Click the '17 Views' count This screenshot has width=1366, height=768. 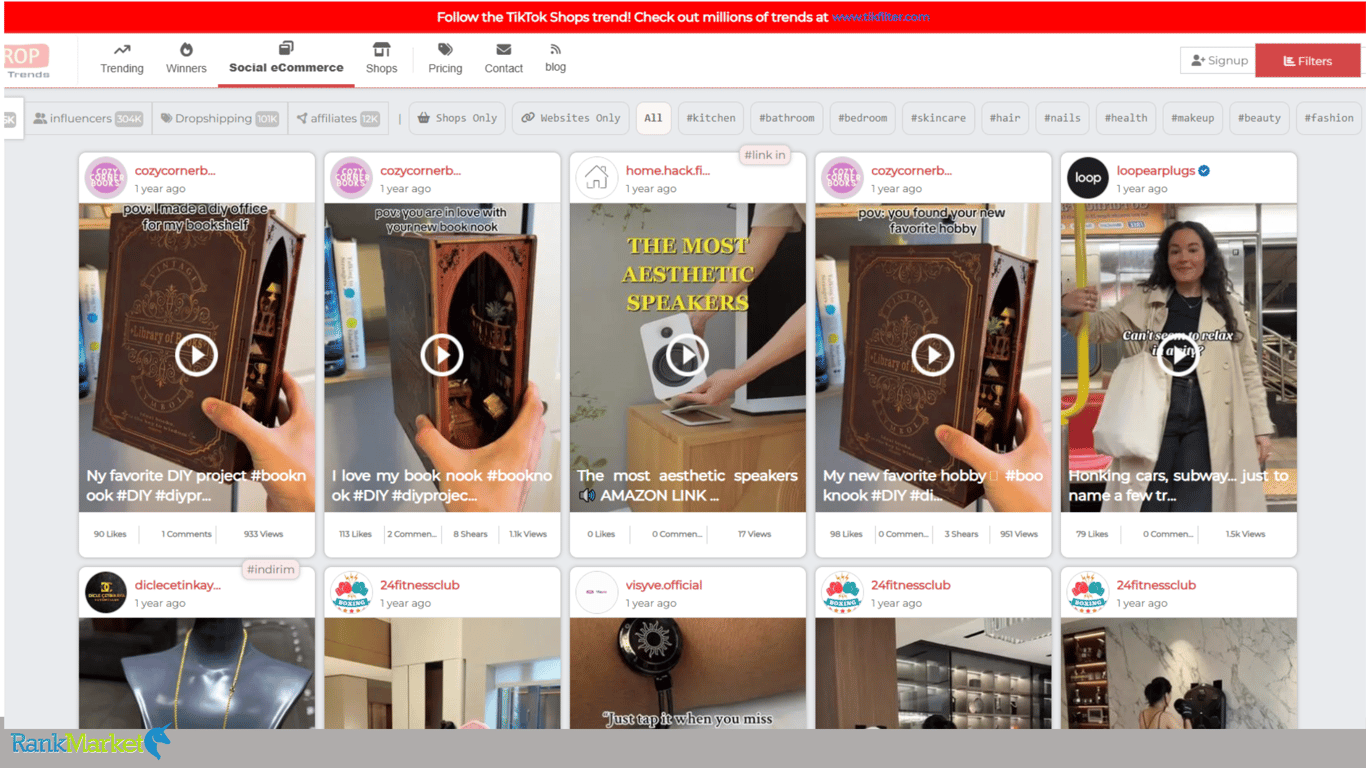click(x=755, y=534)
